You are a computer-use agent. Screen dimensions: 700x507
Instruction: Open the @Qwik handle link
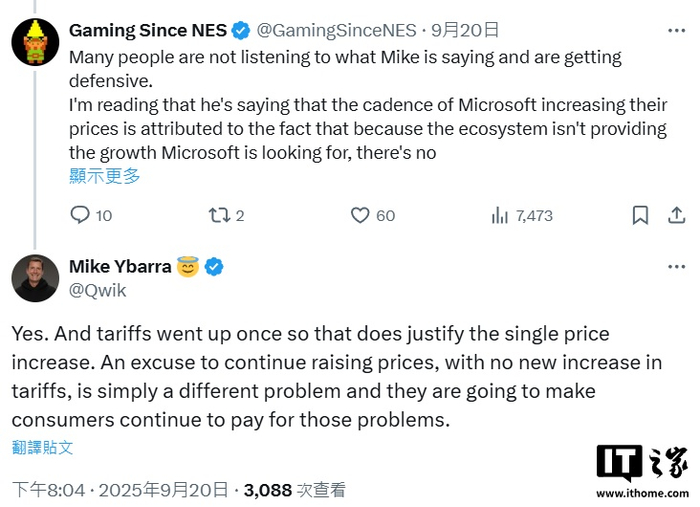click(x=98, y=290)
